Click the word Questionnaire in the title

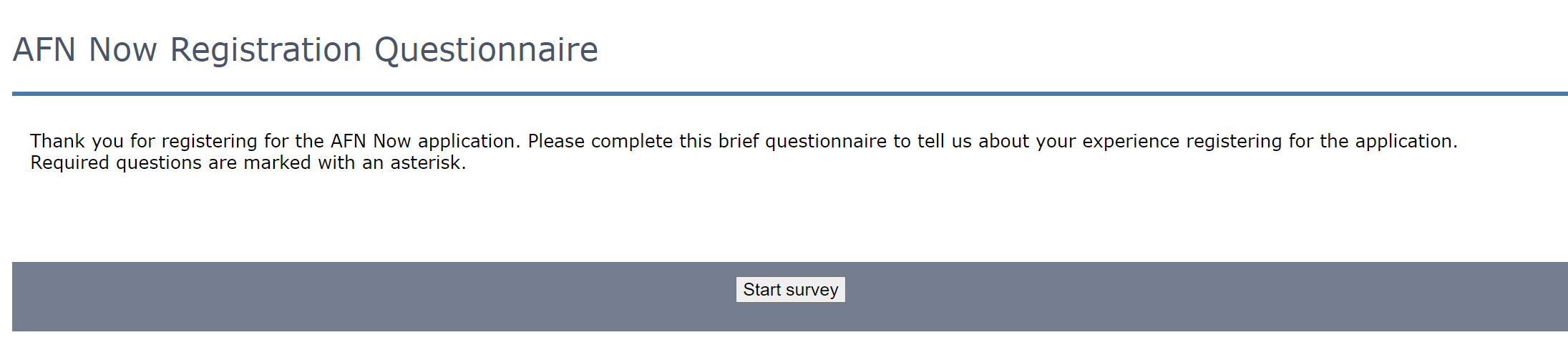pyautogui.click(x=486, y=50)
